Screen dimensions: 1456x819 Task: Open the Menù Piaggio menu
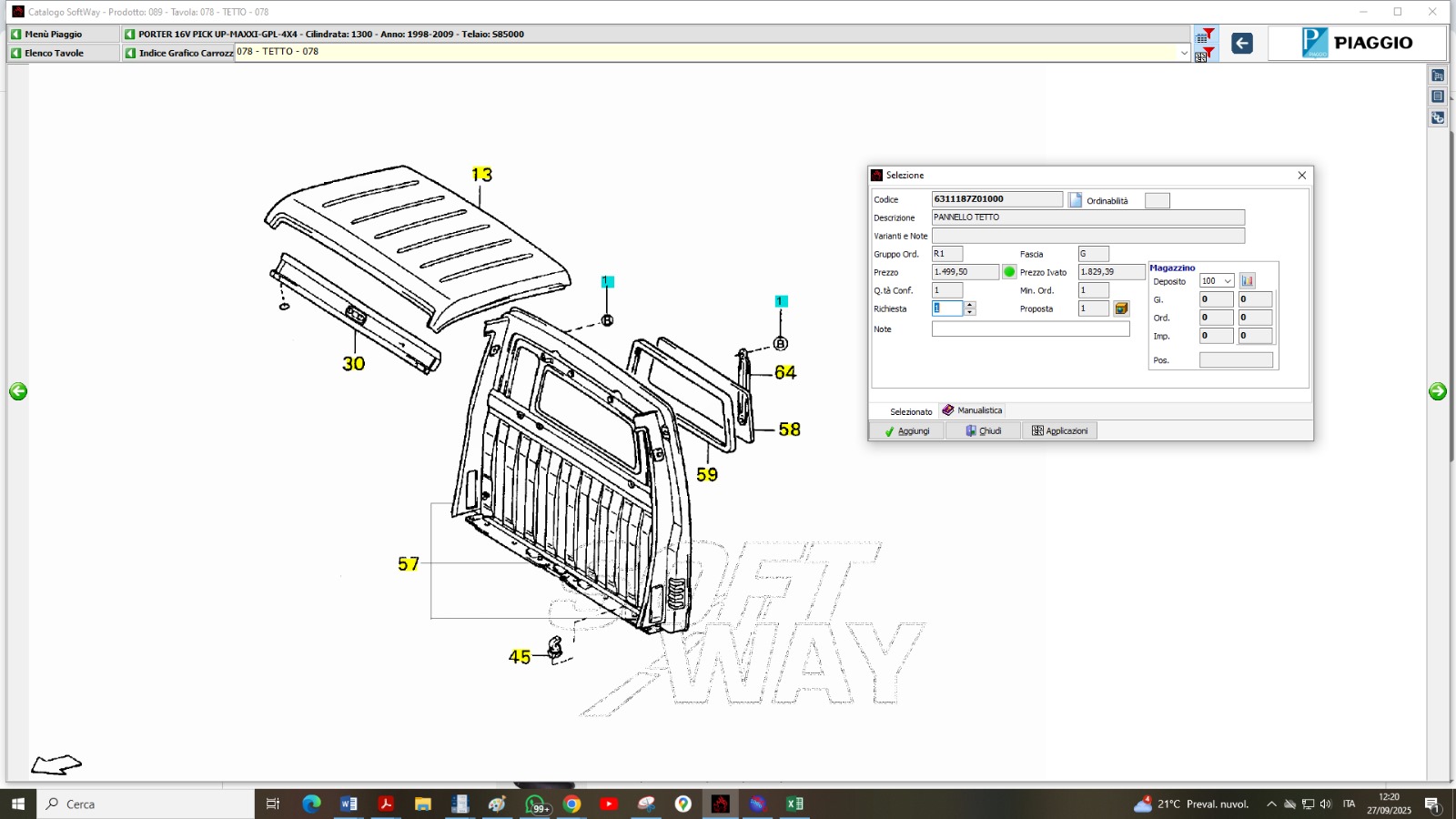[x=54, y=34]
